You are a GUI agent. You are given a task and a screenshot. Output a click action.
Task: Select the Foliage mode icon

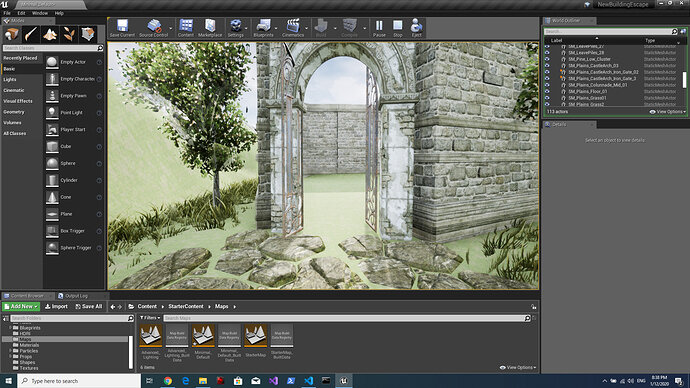pos(69,34)
